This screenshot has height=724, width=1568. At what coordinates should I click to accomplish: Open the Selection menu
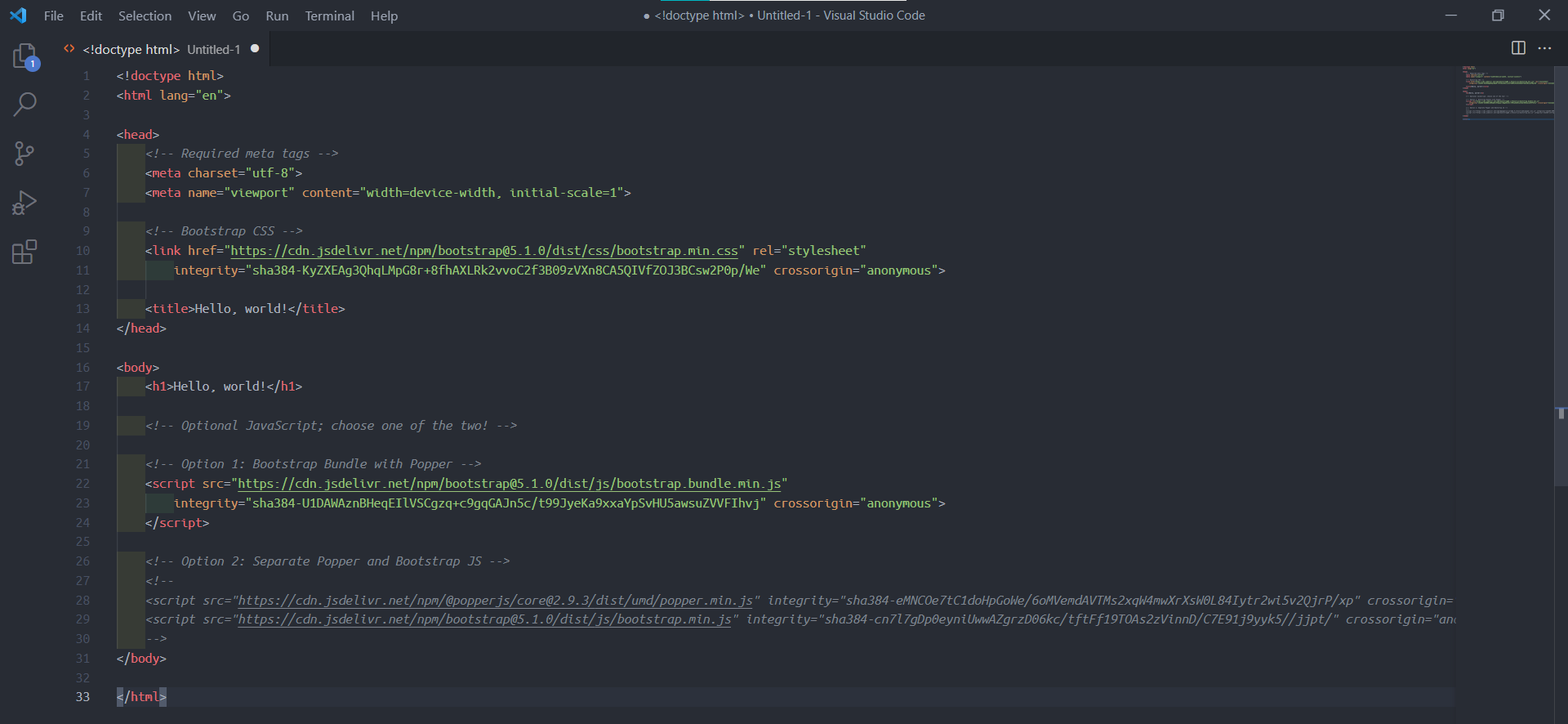145,16
